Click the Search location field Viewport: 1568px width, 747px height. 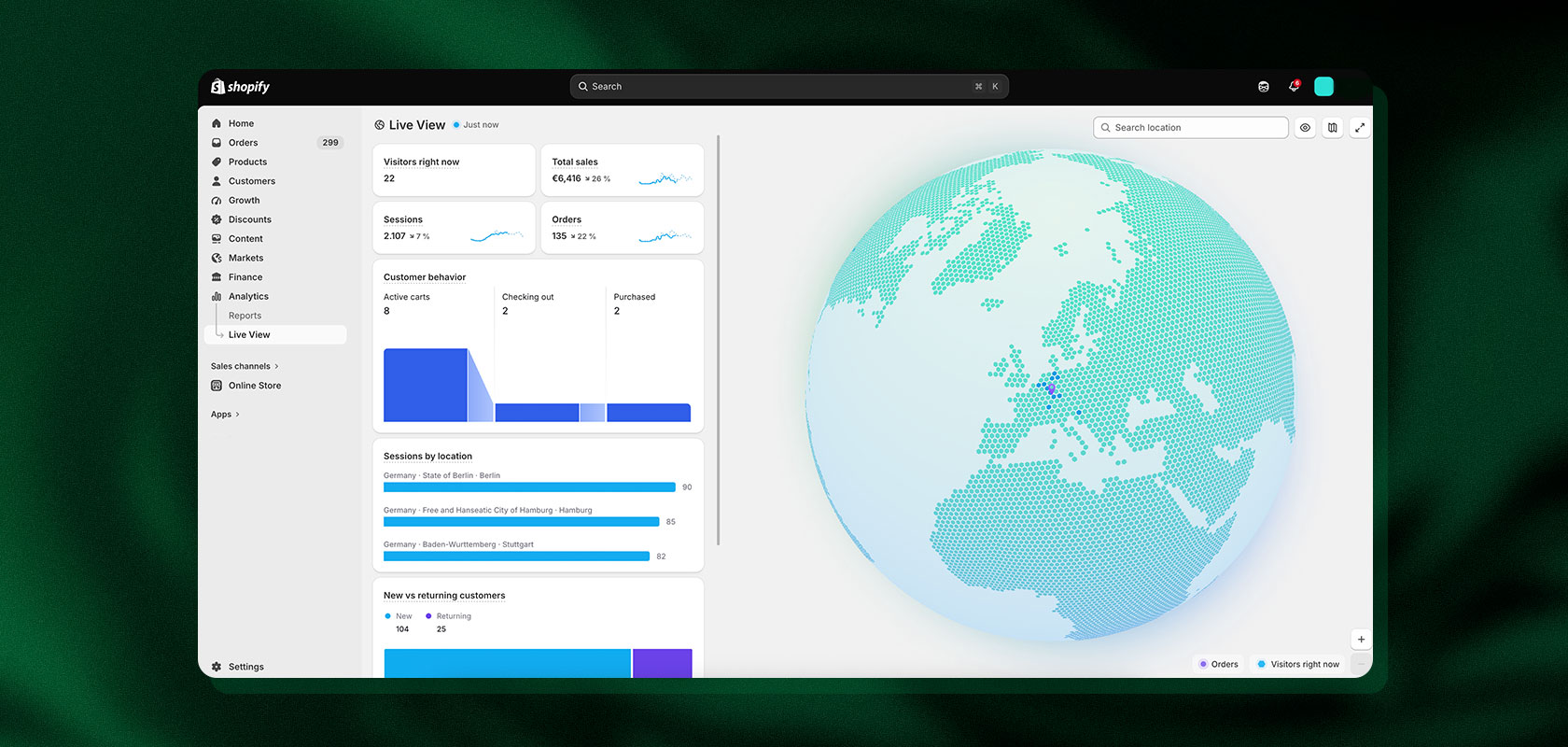1191,128
